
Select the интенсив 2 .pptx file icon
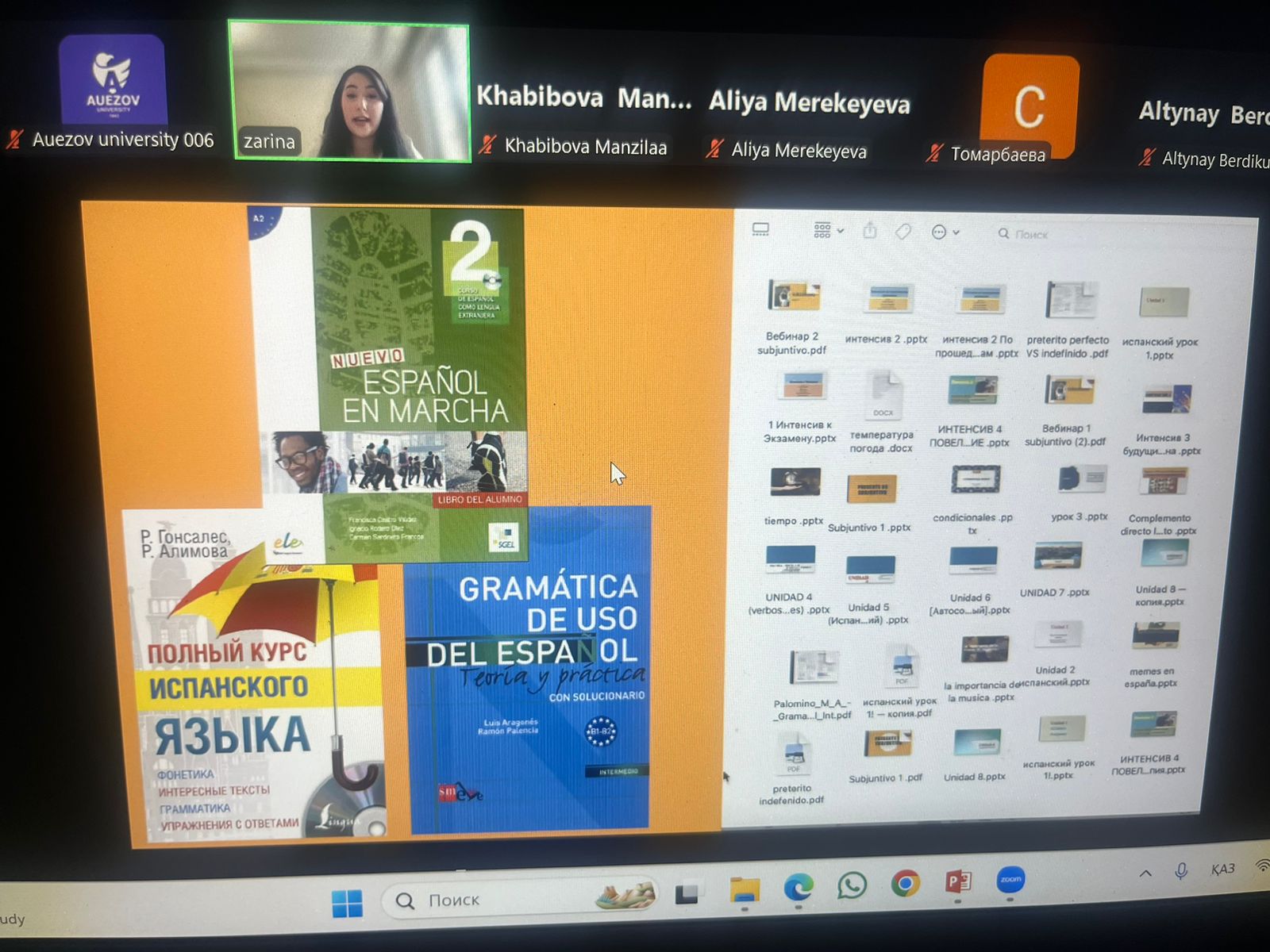(888, 298)
